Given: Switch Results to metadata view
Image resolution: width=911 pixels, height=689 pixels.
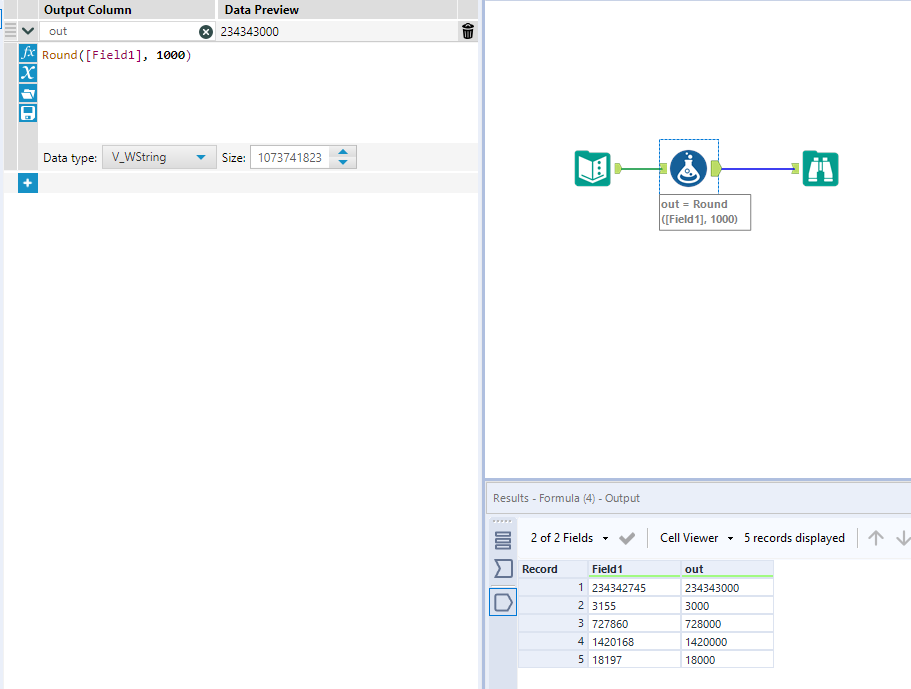Looking at the screenshot, I should click(503, 567).
